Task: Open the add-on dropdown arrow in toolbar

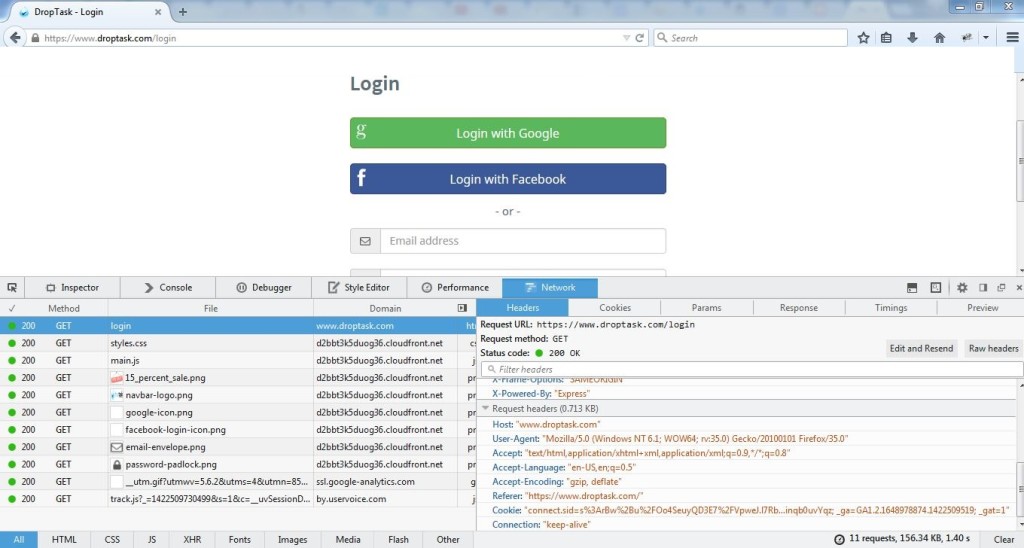Action: click(986, 38)
